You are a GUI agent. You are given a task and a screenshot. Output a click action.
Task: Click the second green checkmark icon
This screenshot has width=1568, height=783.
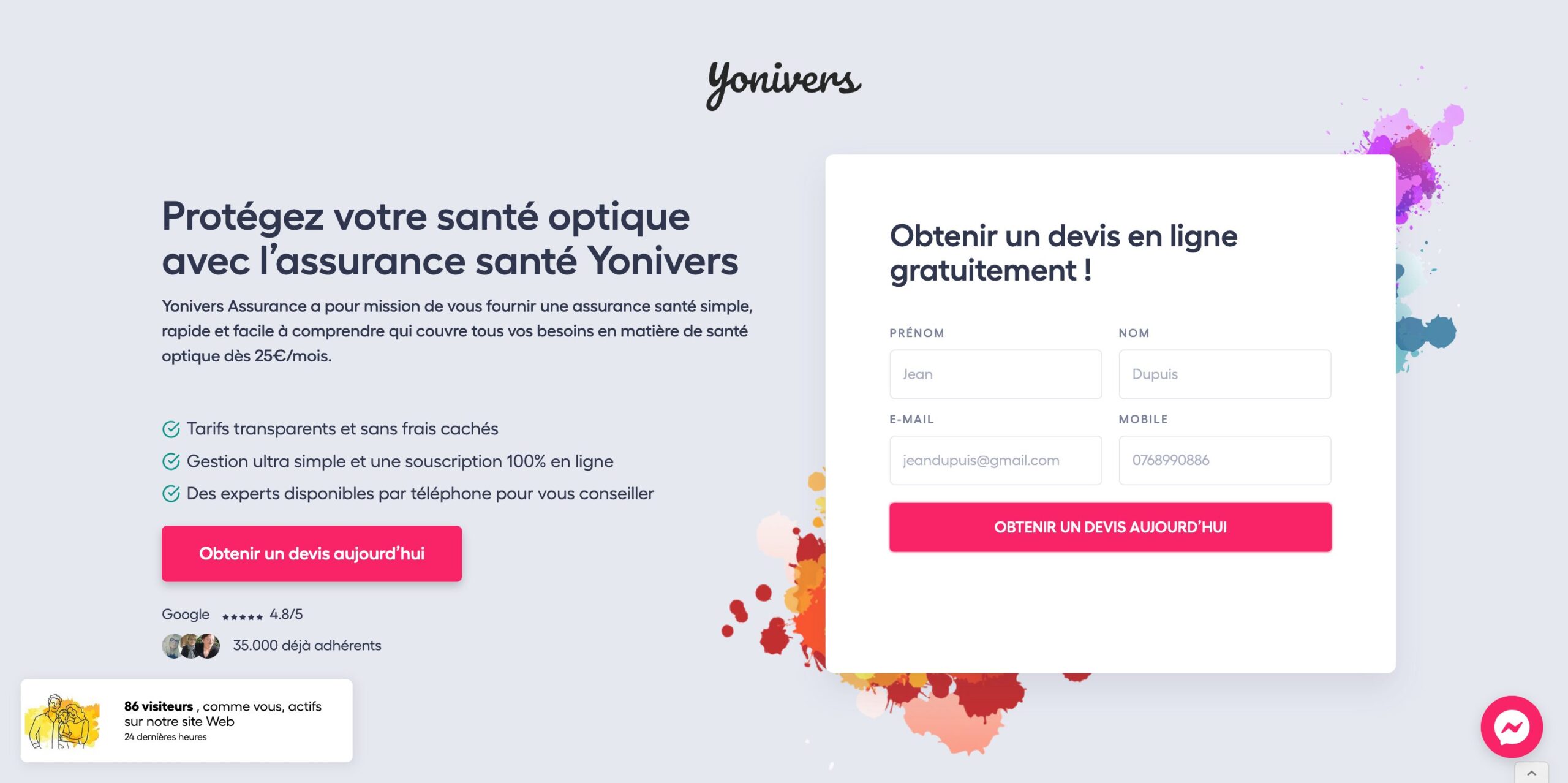pyautogui.click(x=171, y=460)
